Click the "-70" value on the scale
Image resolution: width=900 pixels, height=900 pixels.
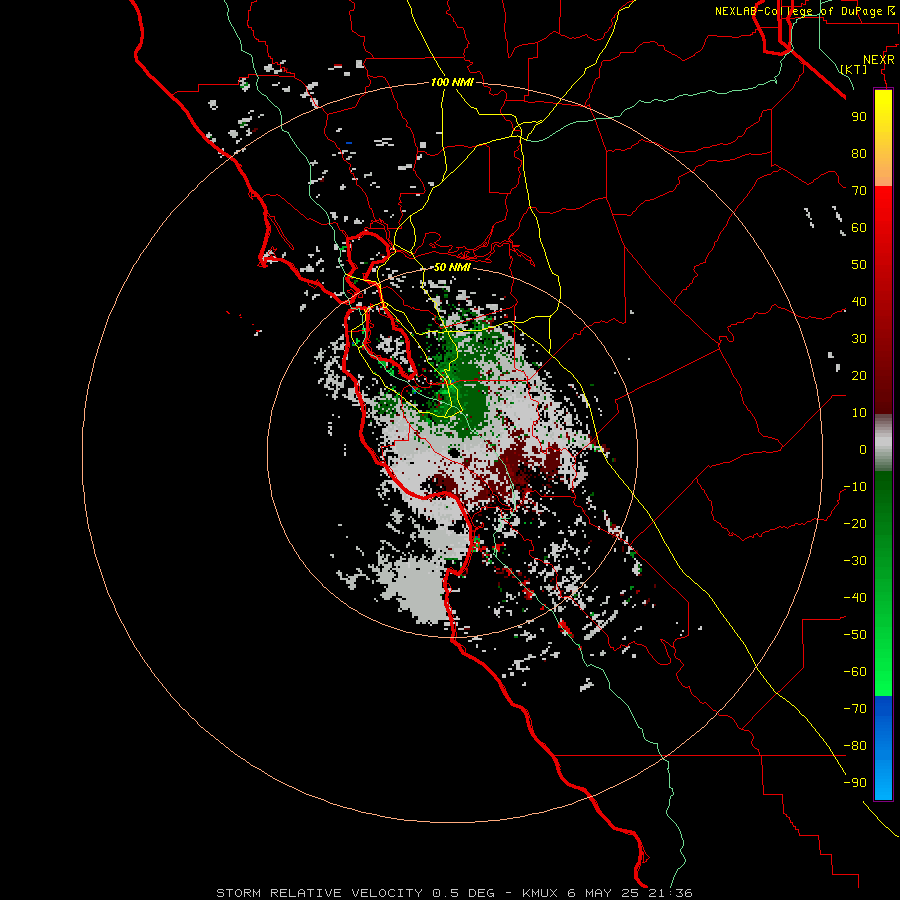[x=855, y=709]
